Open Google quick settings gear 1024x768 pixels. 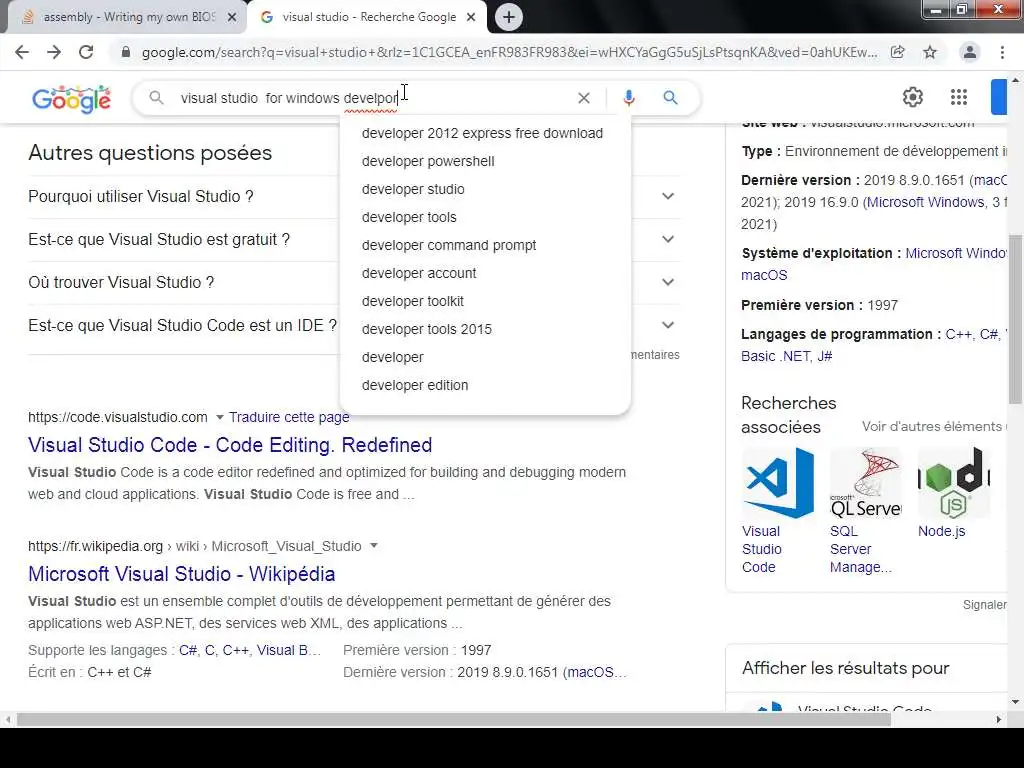pos(912,97)
